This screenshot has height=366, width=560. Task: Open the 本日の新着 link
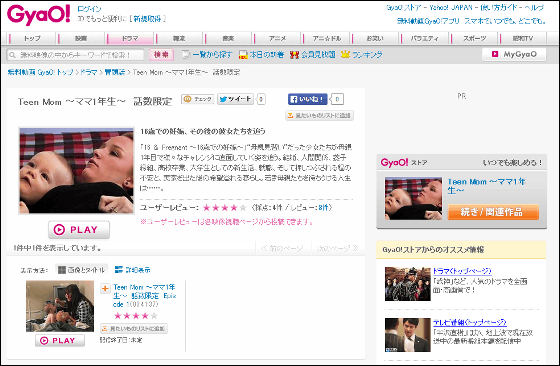266,55
